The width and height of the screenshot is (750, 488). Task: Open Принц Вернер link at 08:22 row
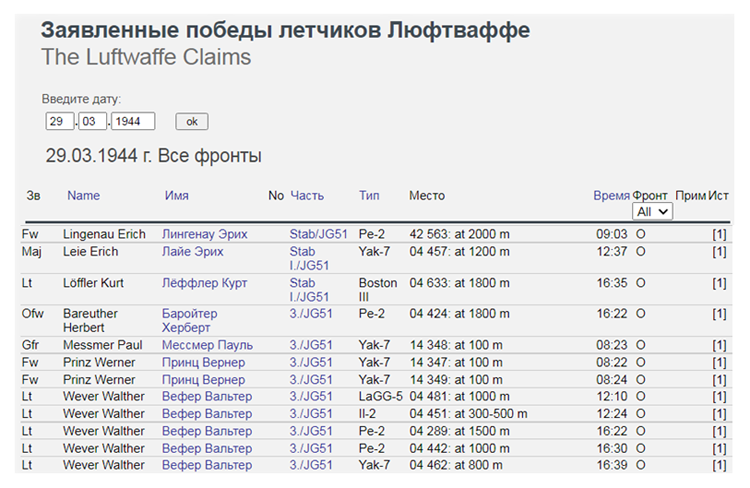tap(203, 364)
